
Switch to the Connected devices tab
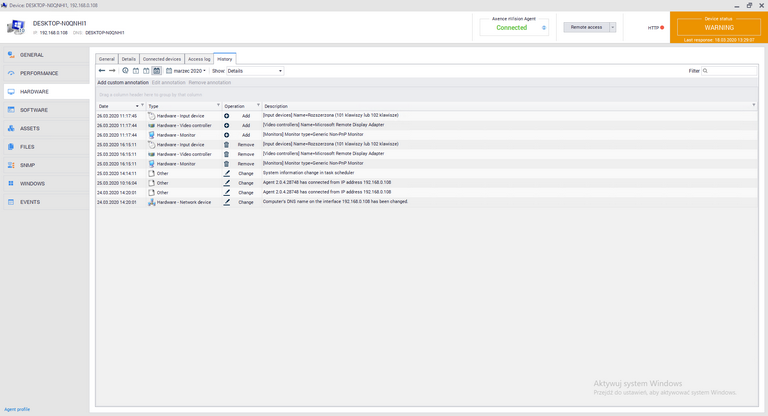click(162, 59)
